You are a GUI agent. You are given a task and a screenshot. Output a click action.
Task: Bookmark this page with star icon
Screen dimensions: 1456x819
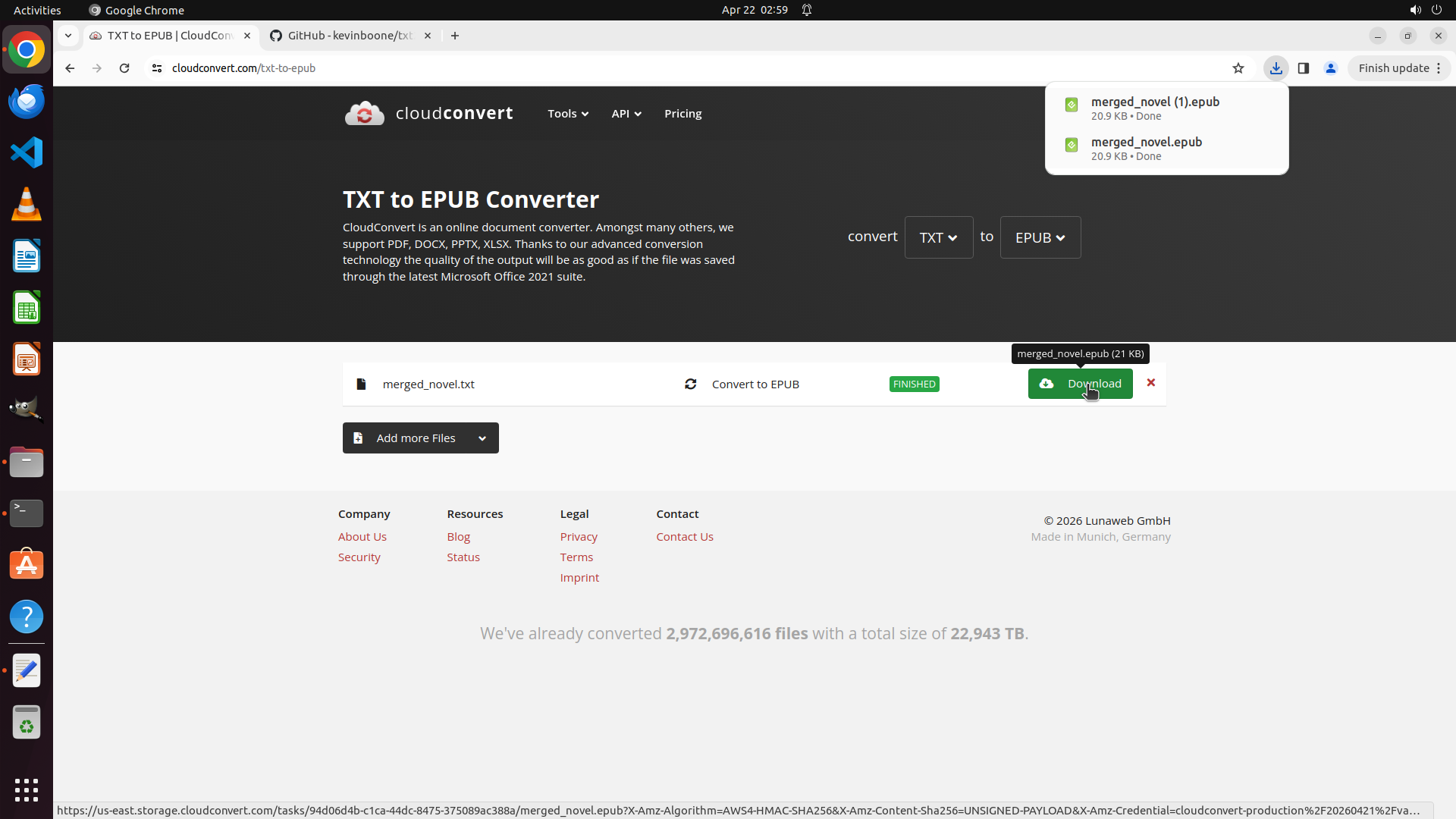coord(1238,68)
